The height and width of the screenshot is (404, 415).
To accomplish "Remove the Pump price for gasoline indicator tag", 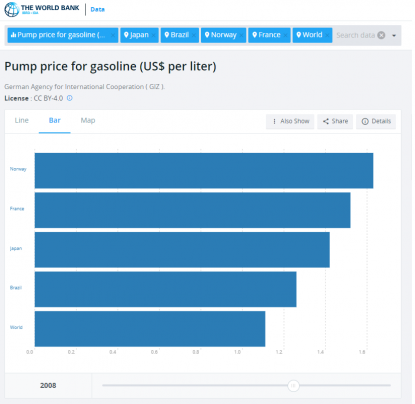I will (x=113, y=35).
